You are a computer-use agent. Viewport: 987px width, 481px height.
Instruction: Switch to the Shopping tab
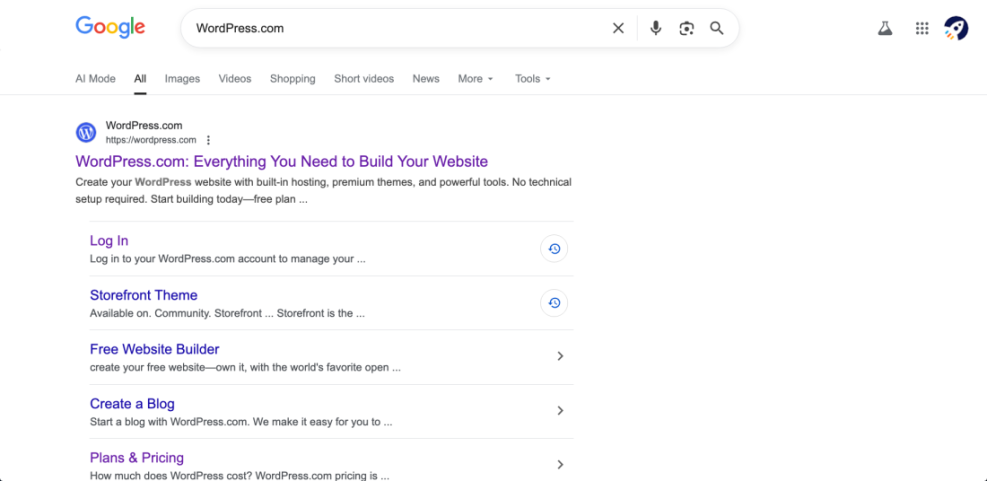coord(293,79)
